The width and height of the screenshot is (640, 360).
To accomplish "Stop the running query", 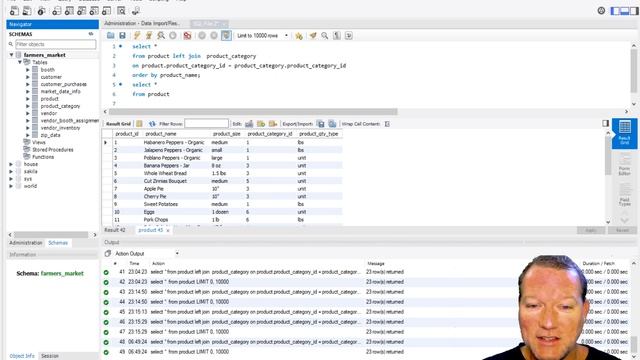I will point(173,36).
